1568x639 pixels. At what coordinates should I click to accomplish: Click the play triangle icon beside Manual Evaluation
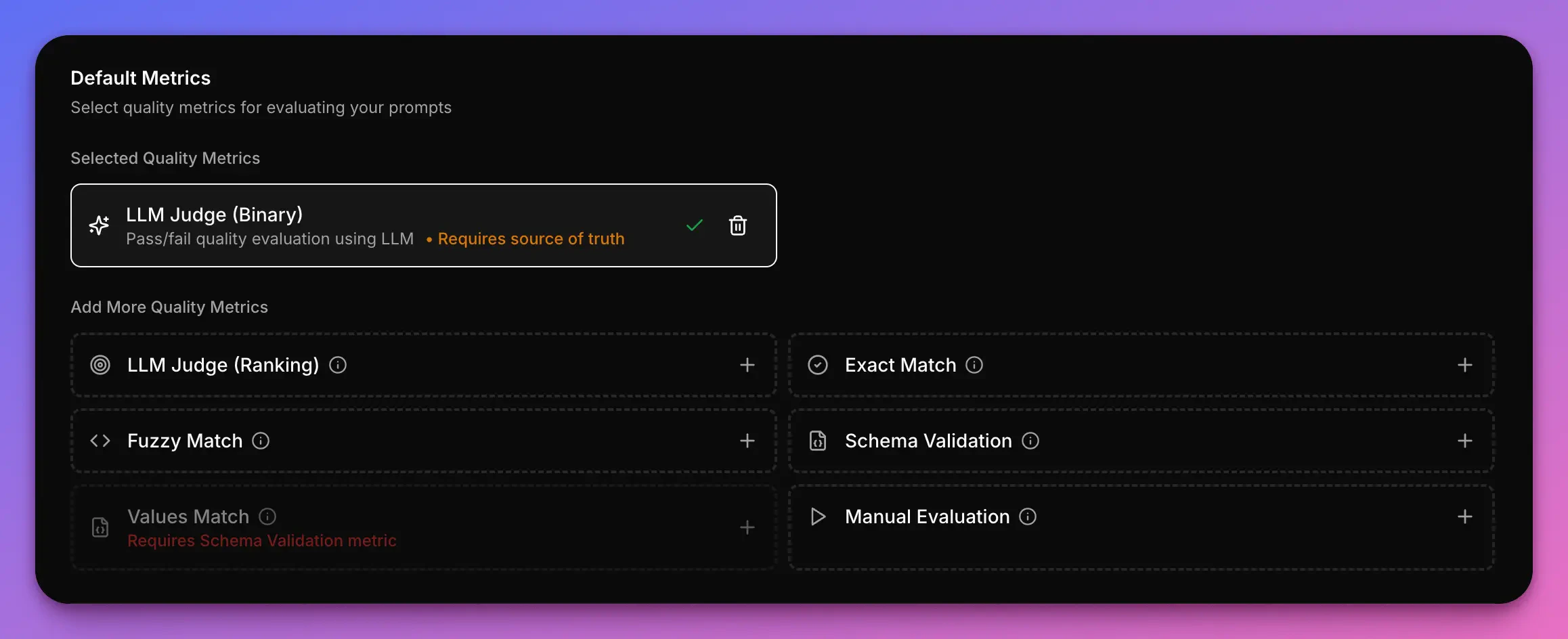tap(818, 516)
